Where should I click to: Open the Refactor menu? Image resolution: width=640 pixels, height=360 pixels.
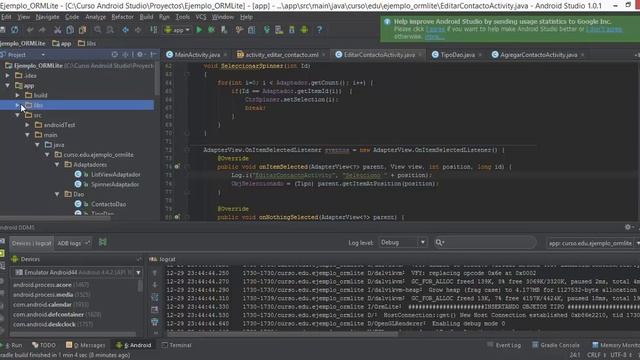point(122,17)
